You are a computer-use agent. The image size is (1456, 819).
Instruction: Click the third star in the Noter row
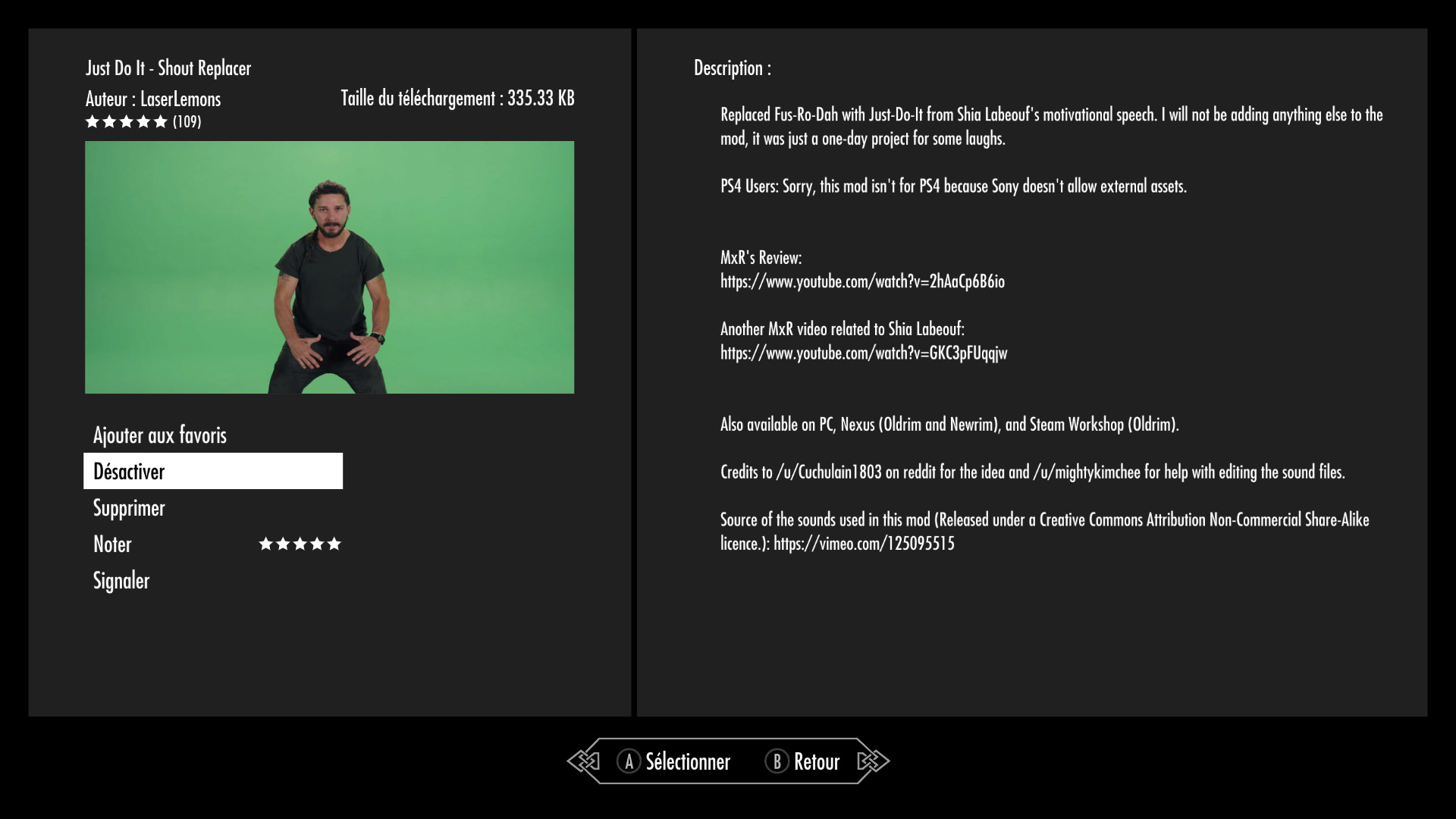click(300, 544)
